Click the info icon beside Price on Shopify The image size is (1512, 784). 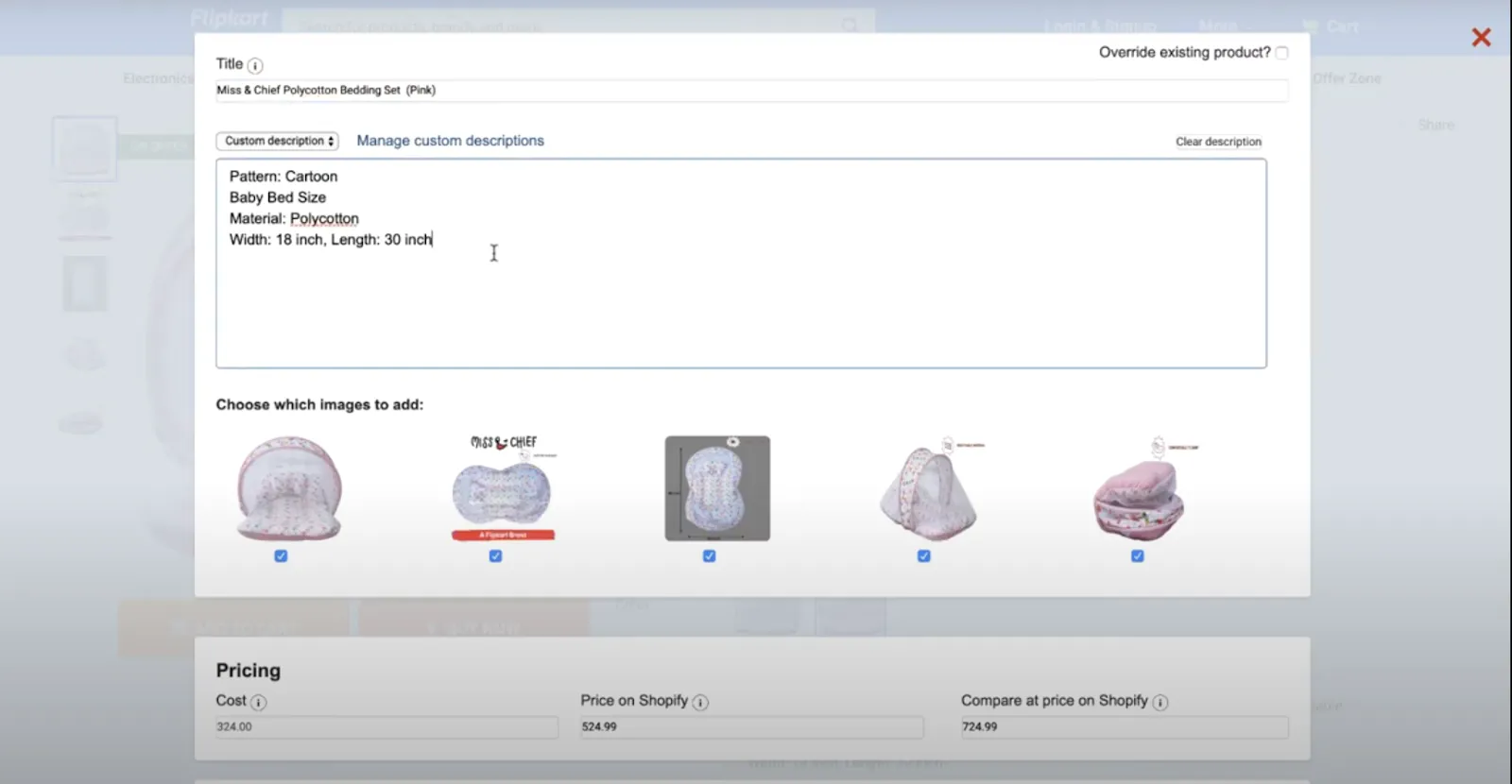point(700,702)
